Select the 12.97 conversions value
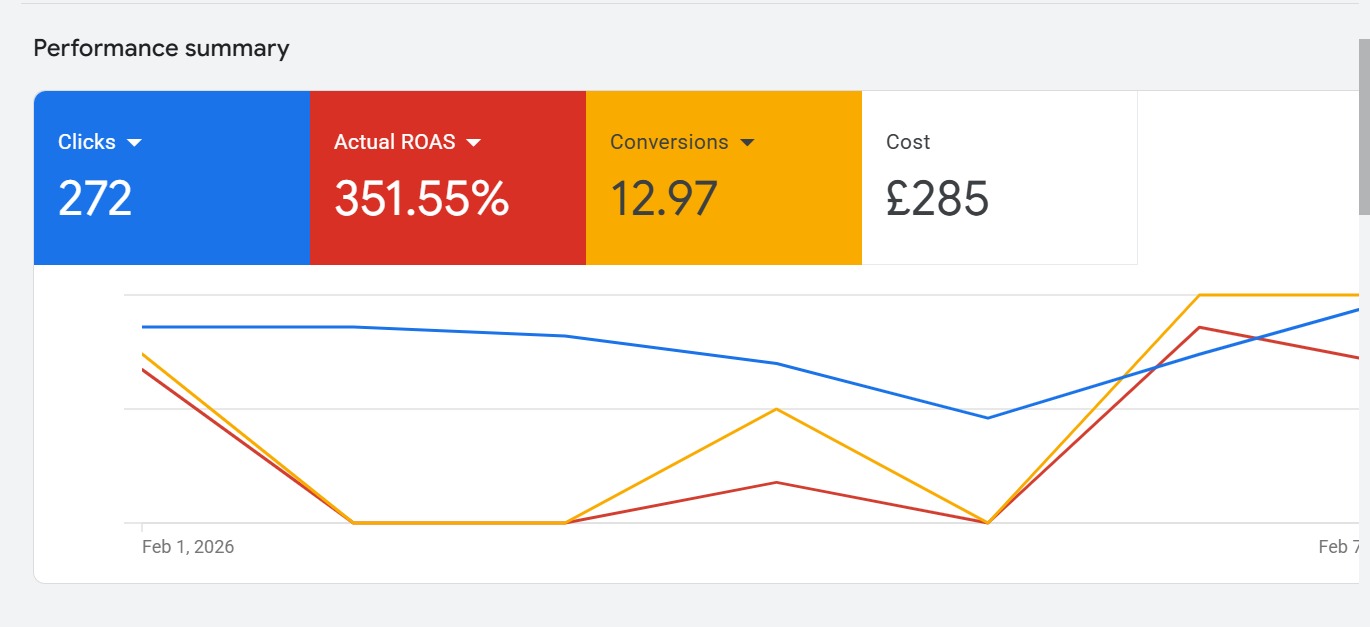This screenshot has width=1370, height=627. 664,198
